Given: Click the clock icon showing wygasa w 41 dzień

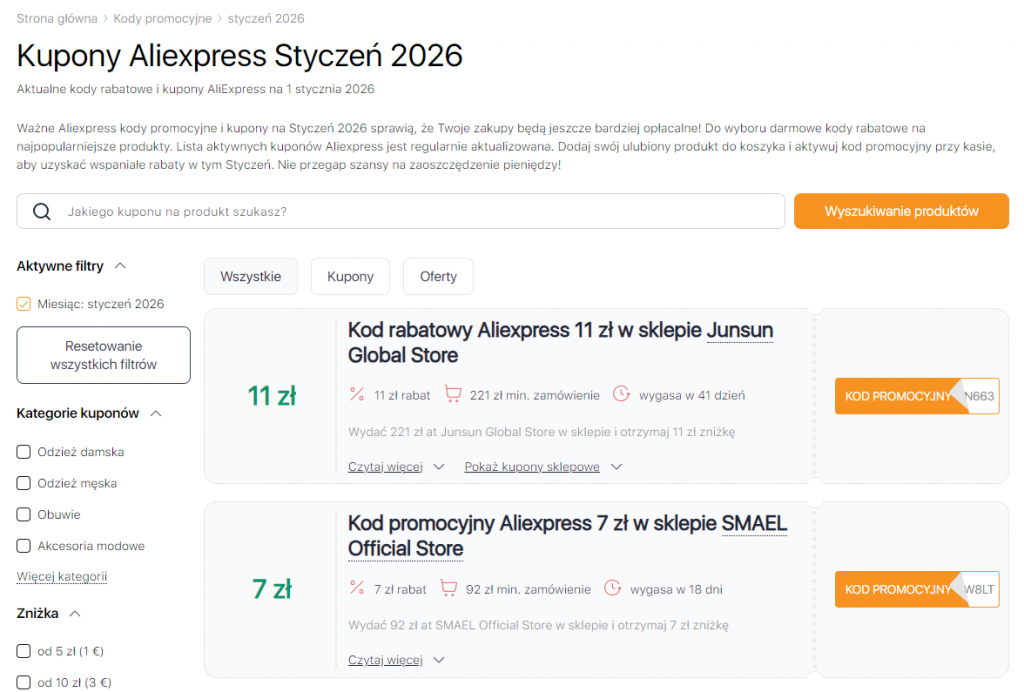Looking at the screenshot, I should coord(623,394).
